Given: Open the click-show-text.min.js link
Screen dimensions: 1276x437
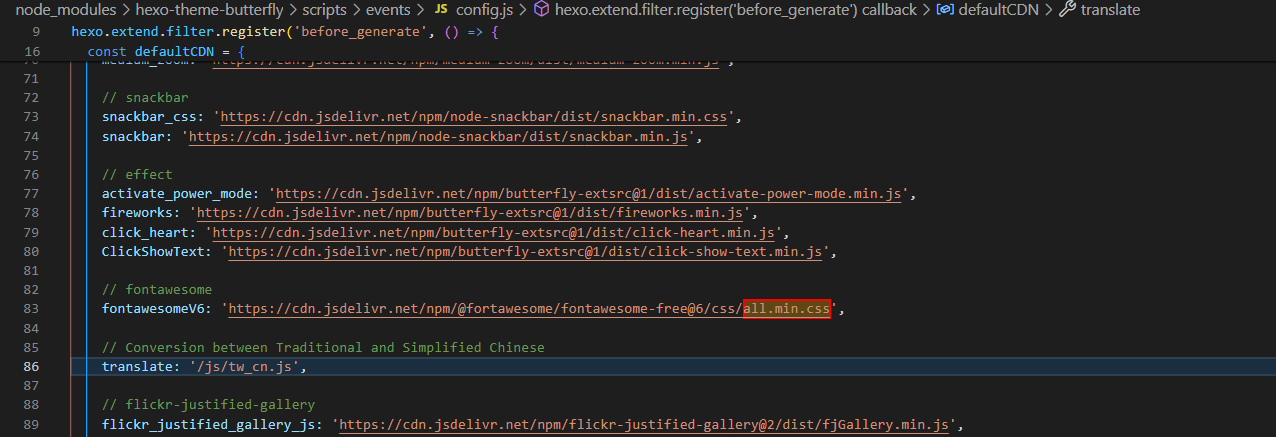Looking at the screenshot, I should point(524,252).
